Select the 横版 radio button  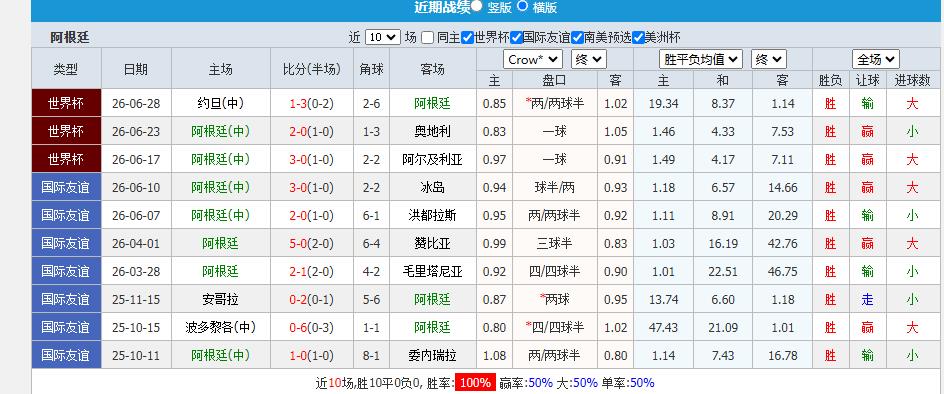(x=523, y=5)
